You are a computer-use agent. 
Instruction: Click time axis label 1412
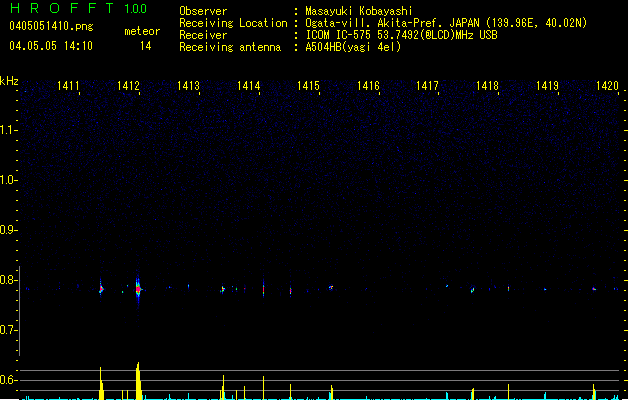(x=128, y=86)
